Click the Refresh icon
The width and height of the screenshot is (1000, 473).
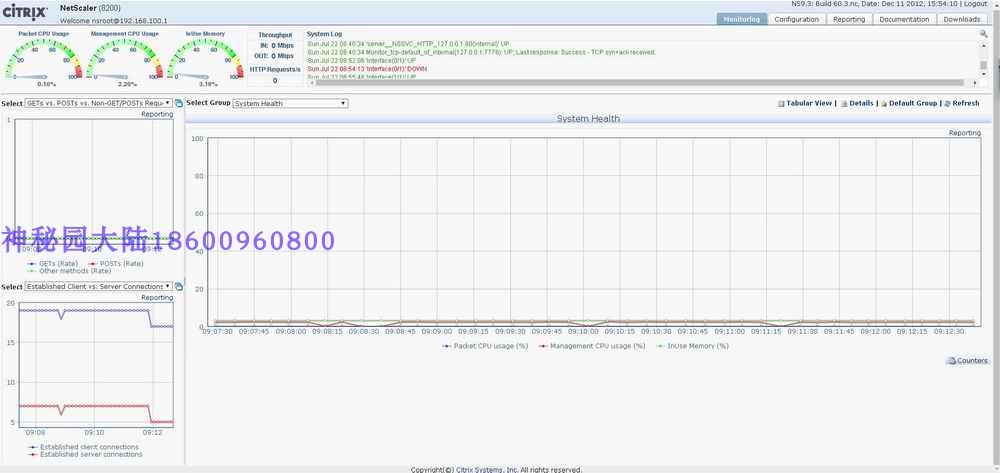947,103
